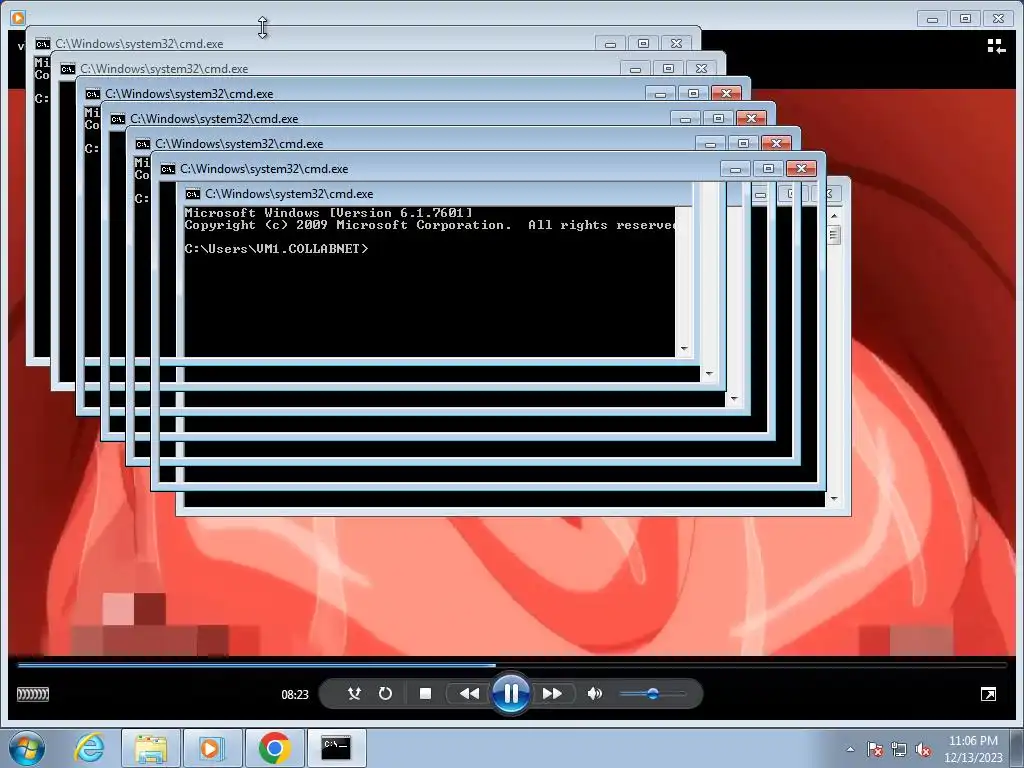Click the scrollbar thumb of rearmost cmd window

pyautogui.click(x=834, y=234)
